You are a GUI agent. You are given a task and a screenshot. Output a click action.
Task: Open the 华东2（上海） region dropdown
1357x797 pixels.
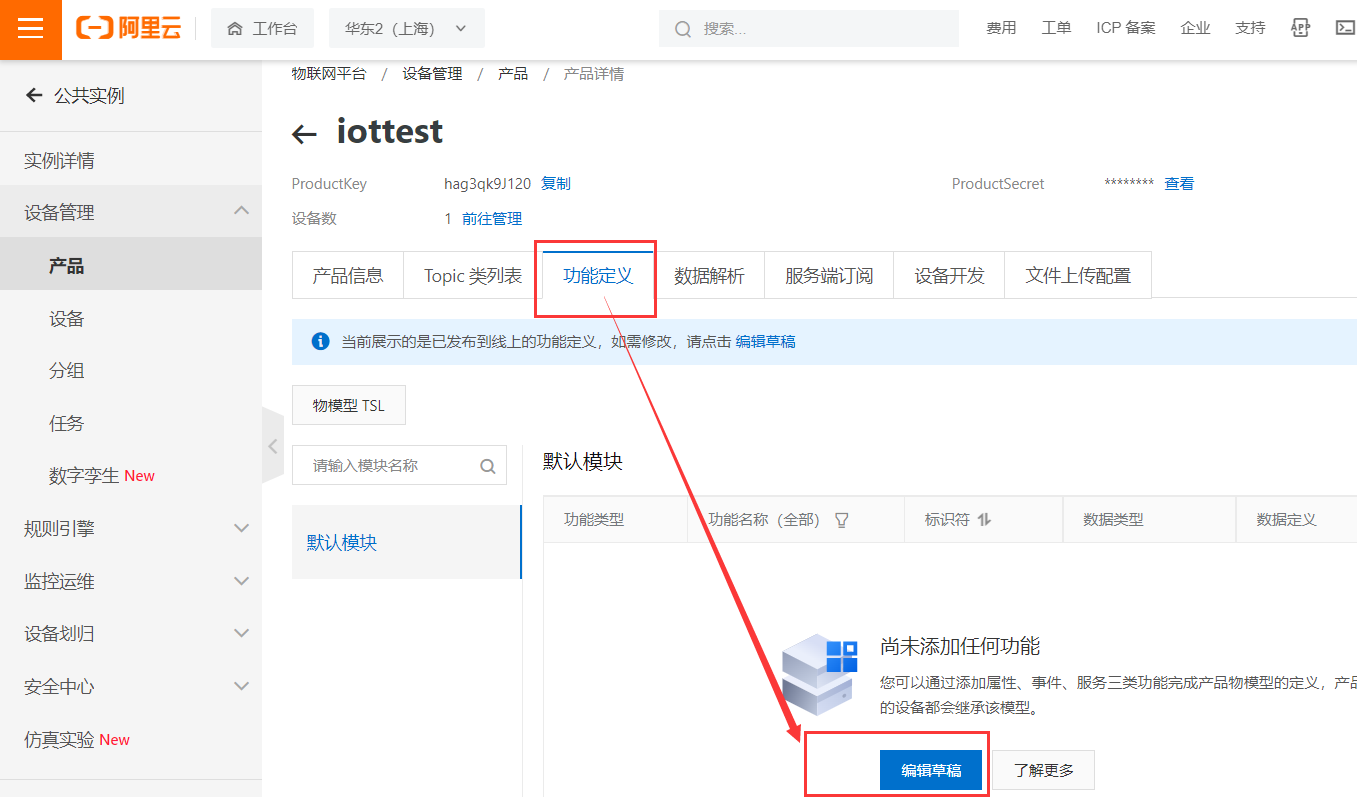coord(406,29)
